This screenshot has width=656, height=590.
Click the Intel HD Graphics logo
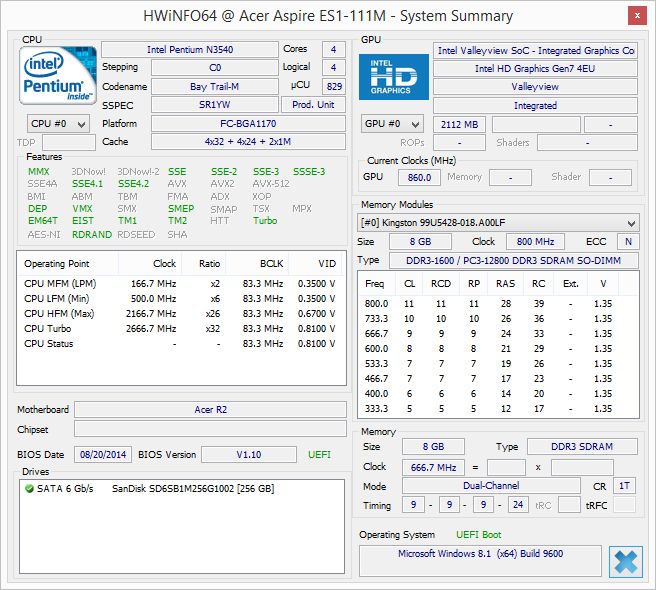(394, 77)
